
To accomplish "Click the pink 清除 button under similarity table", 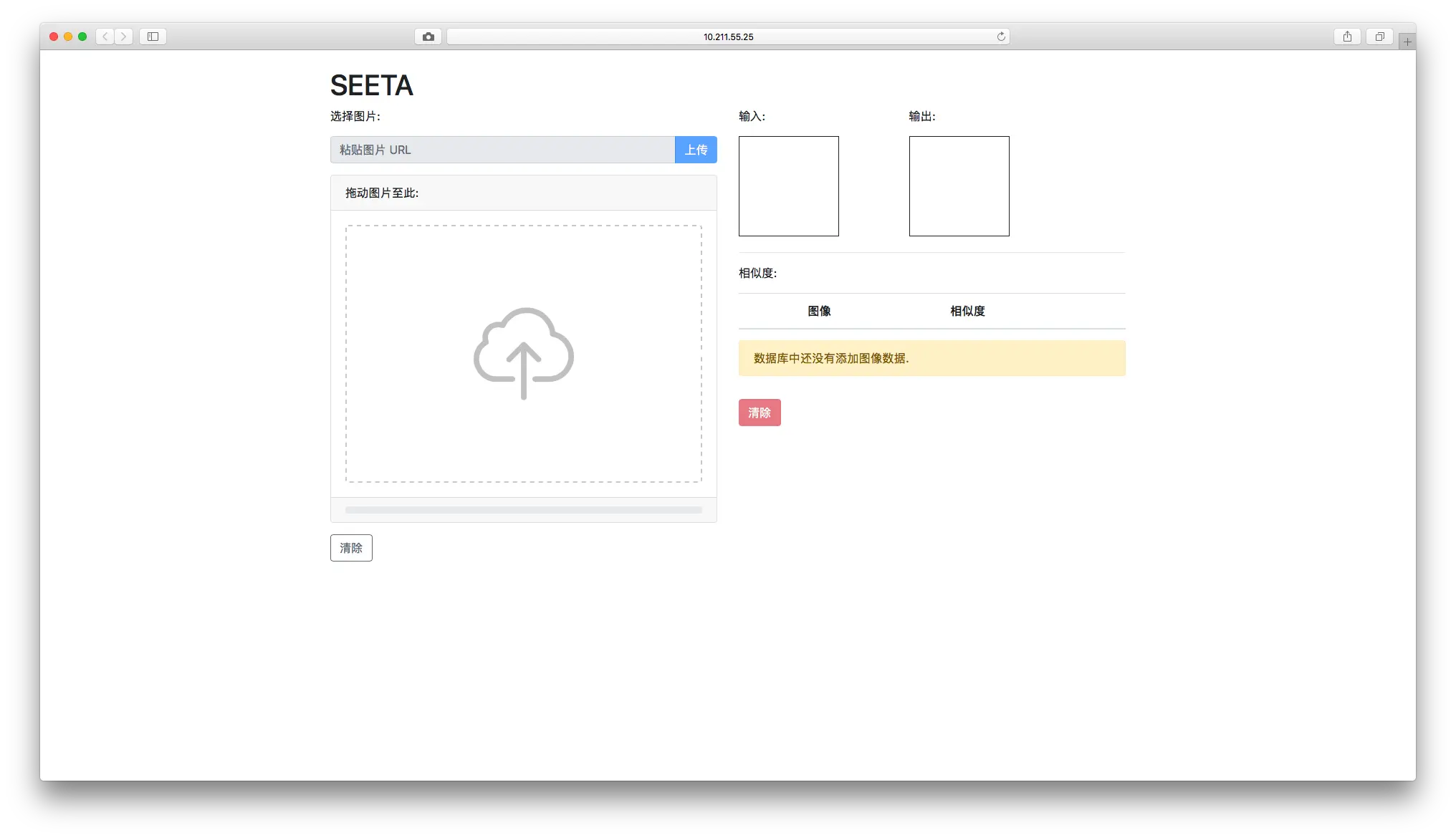I will pos(760,412).
